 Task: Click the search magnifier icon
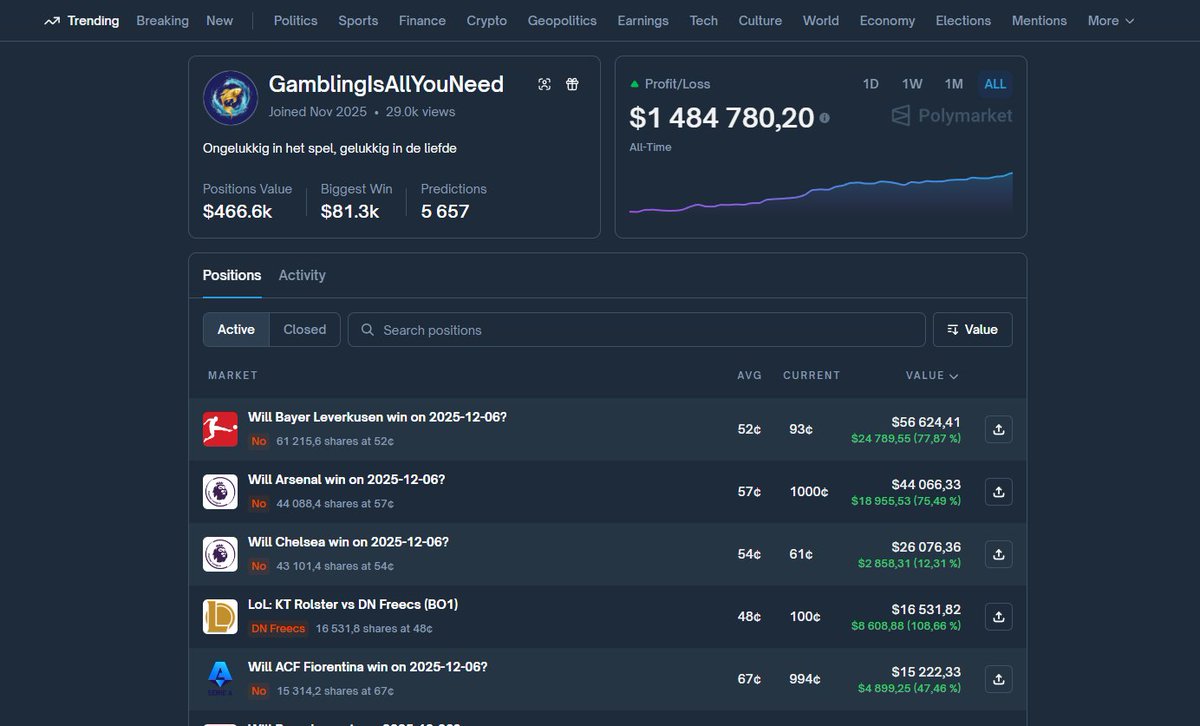coord(368,330)
